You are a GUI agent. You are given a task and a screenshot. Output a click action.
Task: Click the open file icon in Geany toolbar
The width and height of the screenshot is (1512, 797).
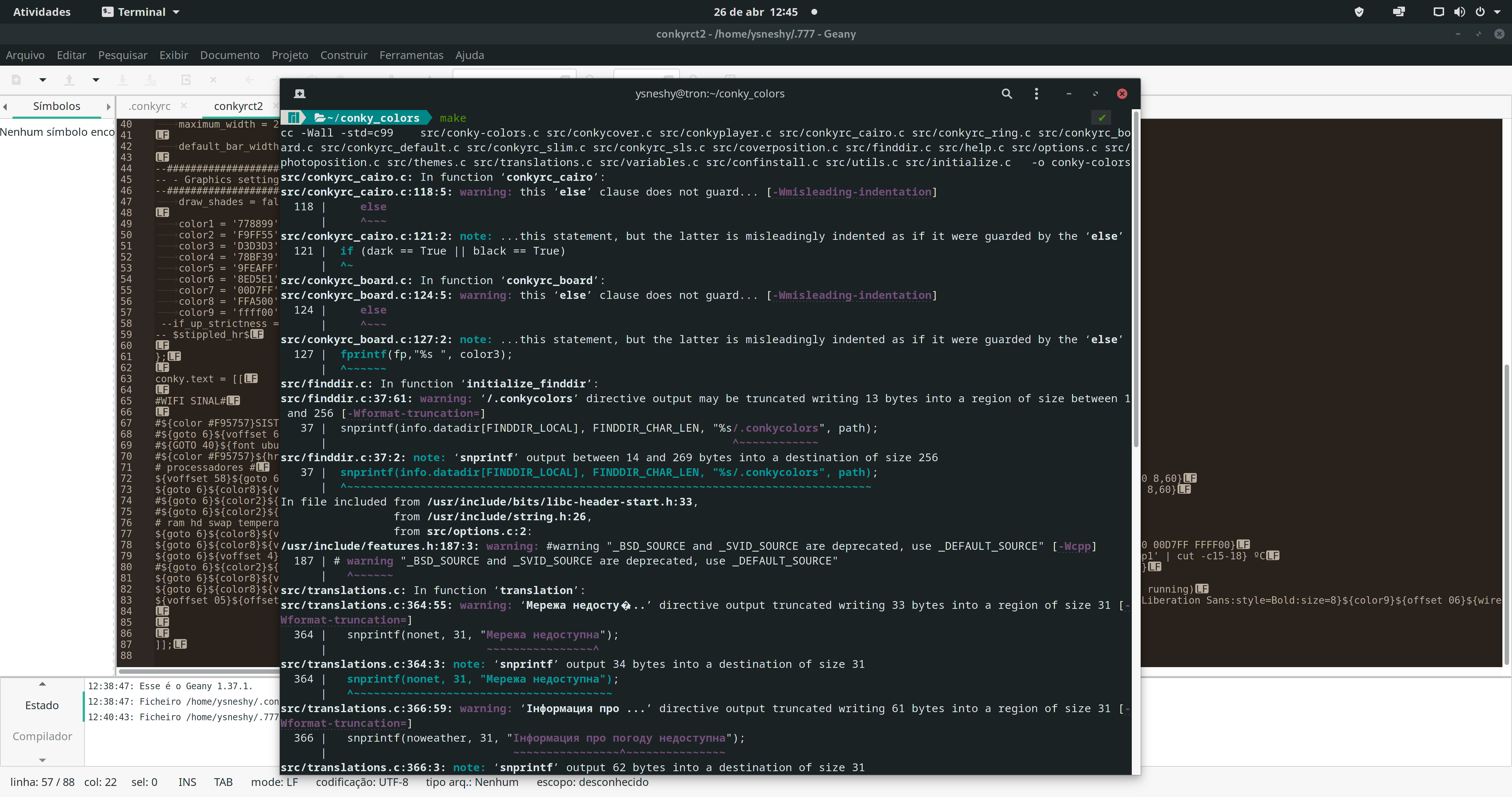69,80
